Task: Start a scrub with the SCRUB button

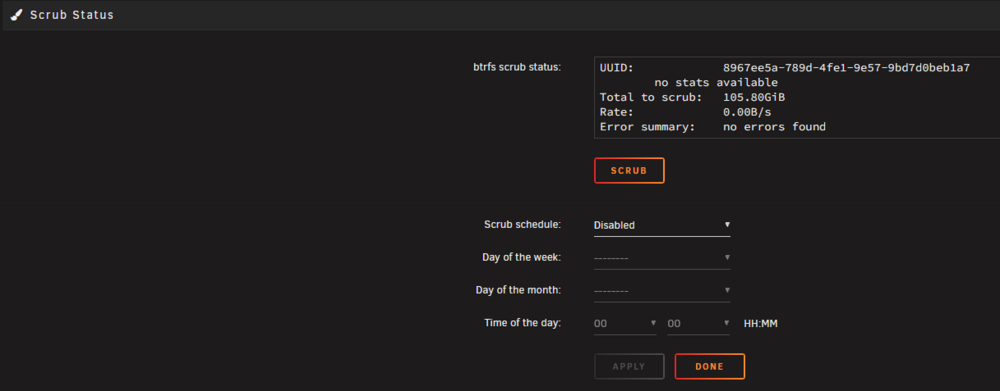Action: tap(629, 170)
